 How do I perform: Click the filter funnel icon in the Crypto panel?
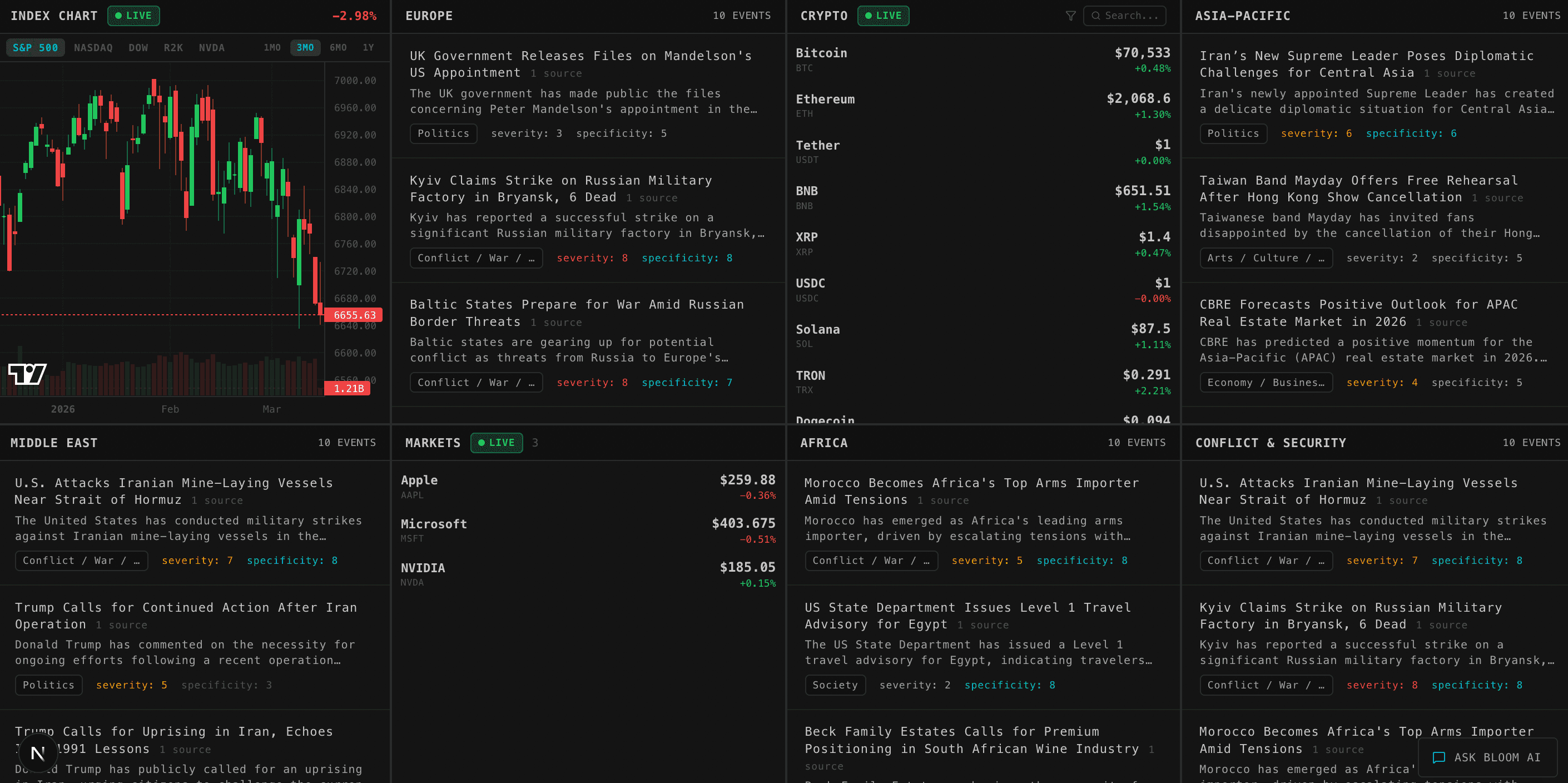tap(1071, 16)
